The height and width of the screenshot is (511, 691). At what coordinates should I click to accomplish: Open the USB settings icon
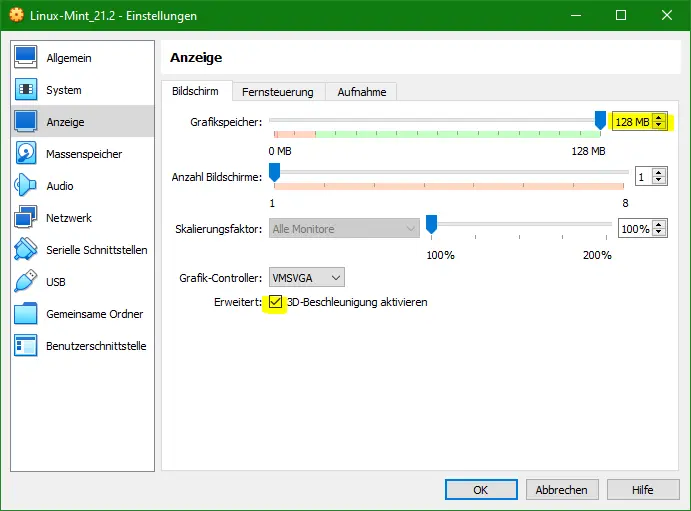[x=26, y=282]
